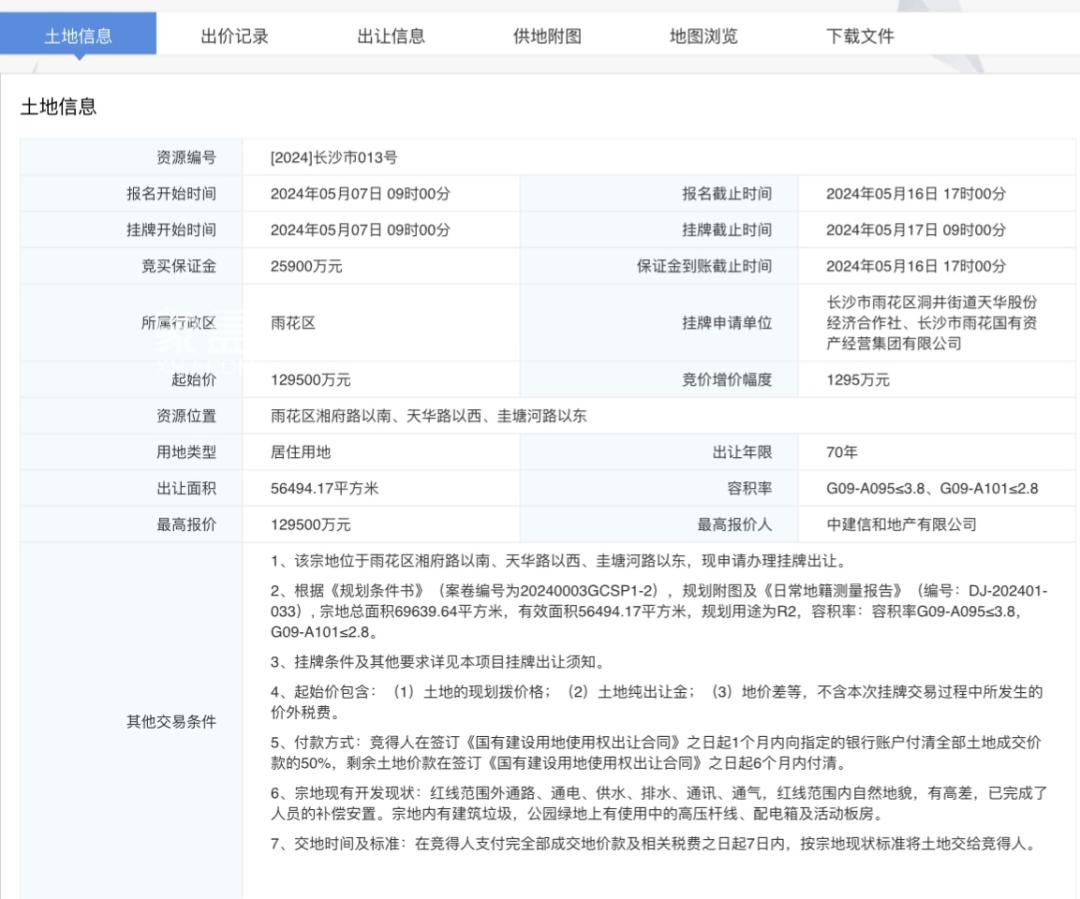Image resolution: width=1080 pixels, height=899 pixels.
Task: Click the 挂牌申请单位 applicant name text
Action: coord(931,322)
